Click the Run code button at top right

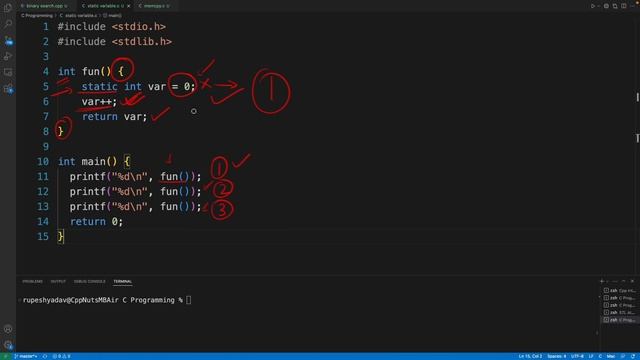point(593,6)
